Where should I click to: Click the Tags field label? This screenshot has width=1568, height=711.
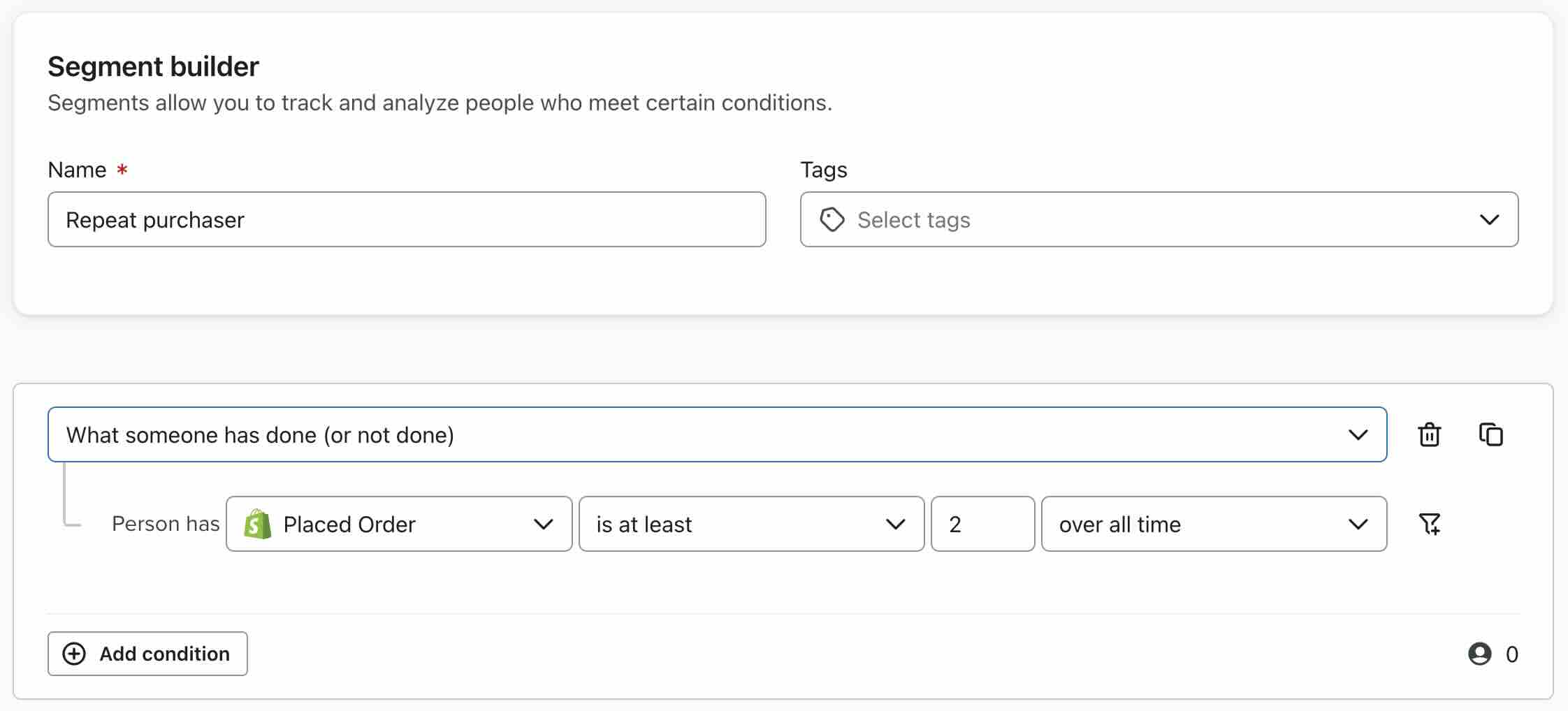click(823, 170)
